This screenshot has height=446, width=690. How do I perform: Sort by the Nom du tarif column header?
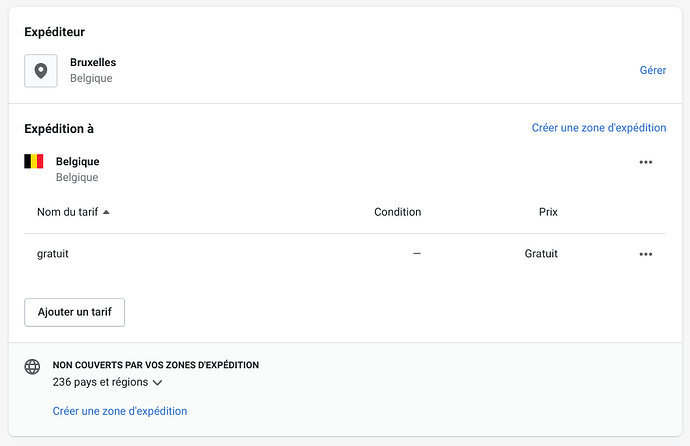(x=68, y=212)
